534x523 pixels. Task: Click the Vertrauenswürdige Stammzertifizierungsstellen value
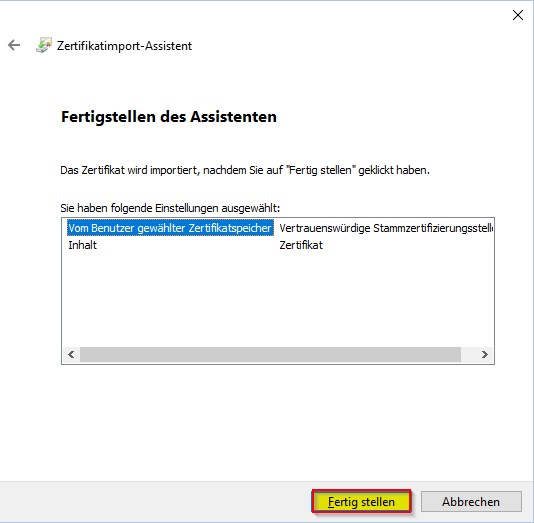pos(386,228)
